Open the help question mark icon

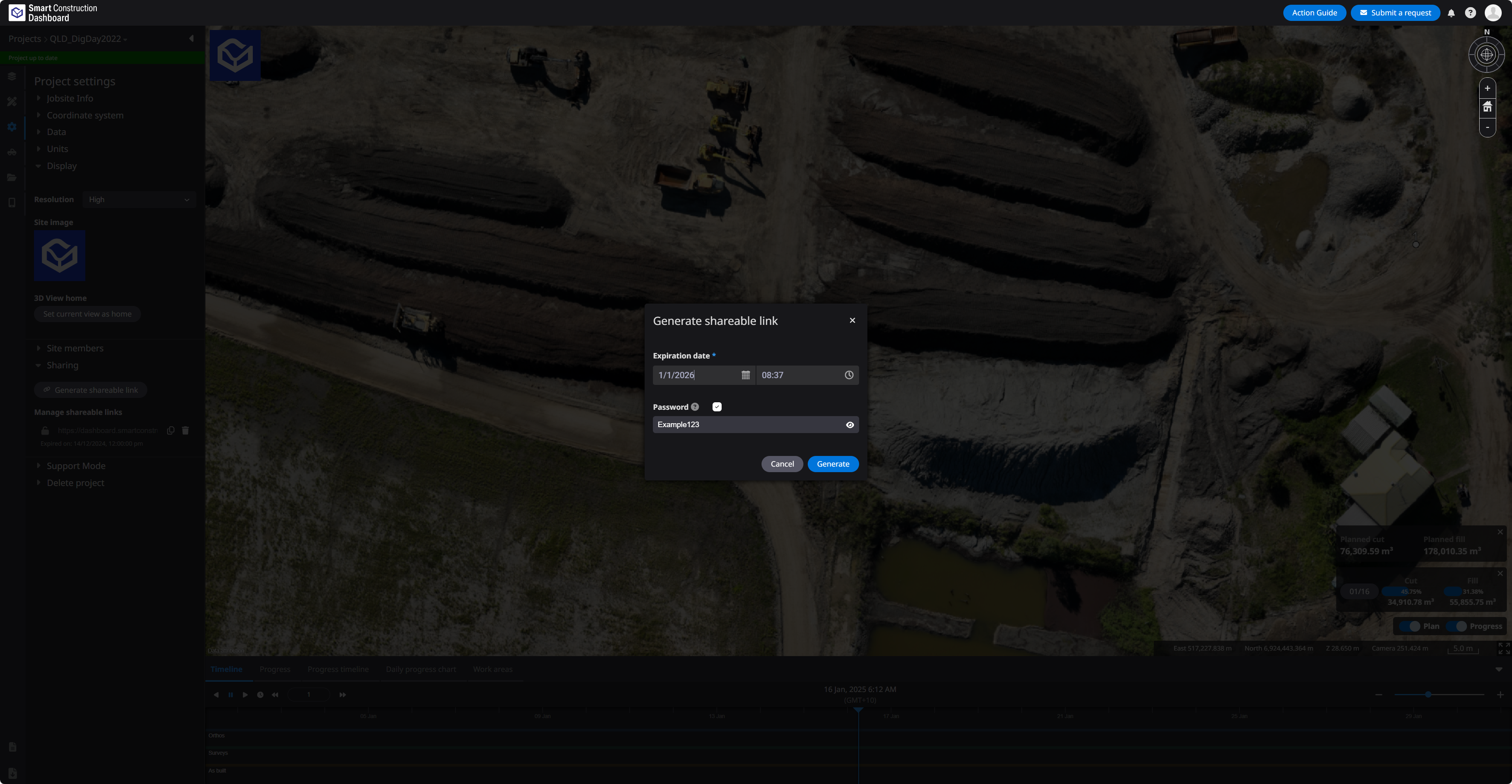1470,13
